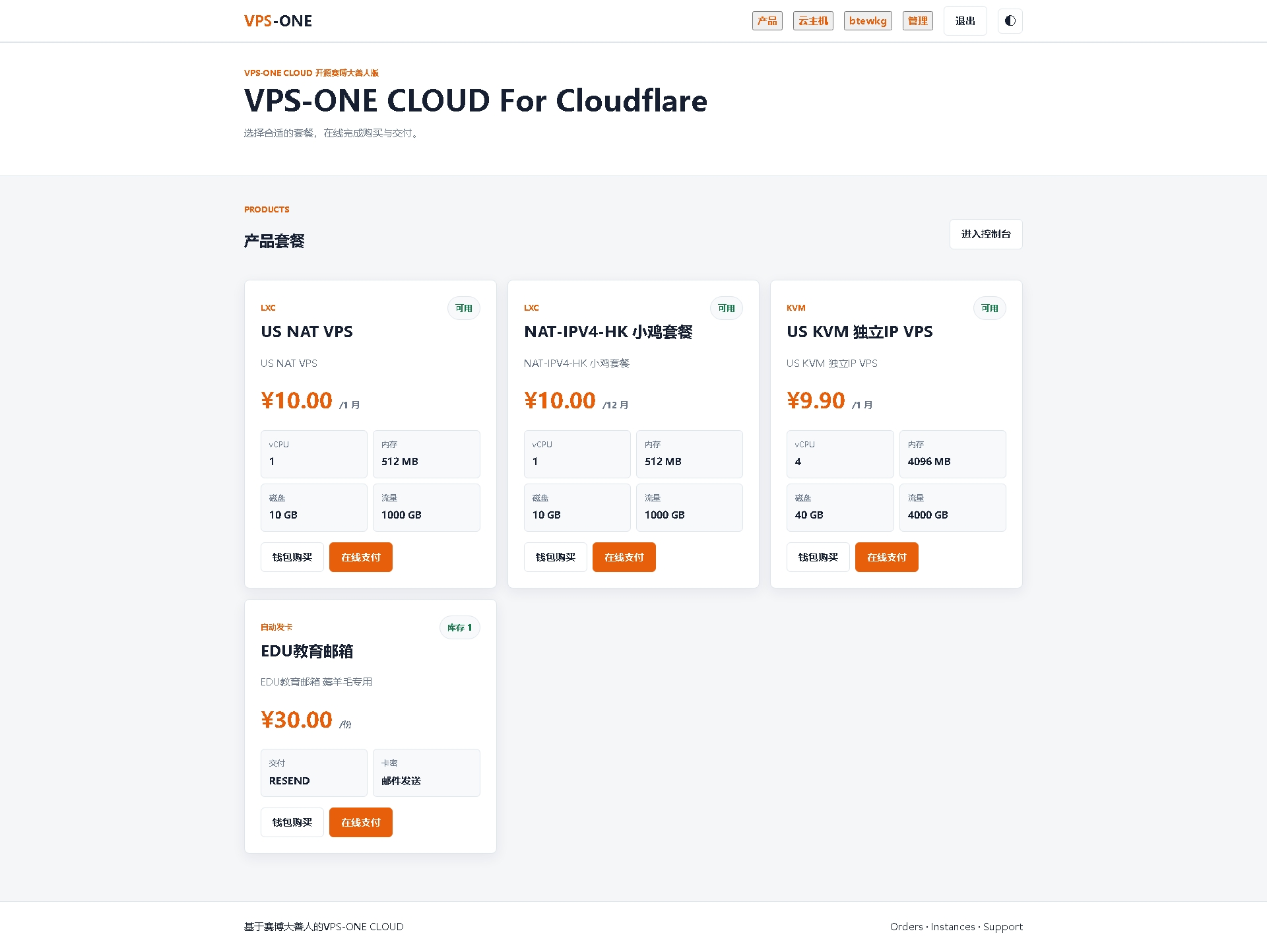Viewport: 1267px width, 952px height.
Task: Open the 管理 nav item
Action: pos(917,21)
